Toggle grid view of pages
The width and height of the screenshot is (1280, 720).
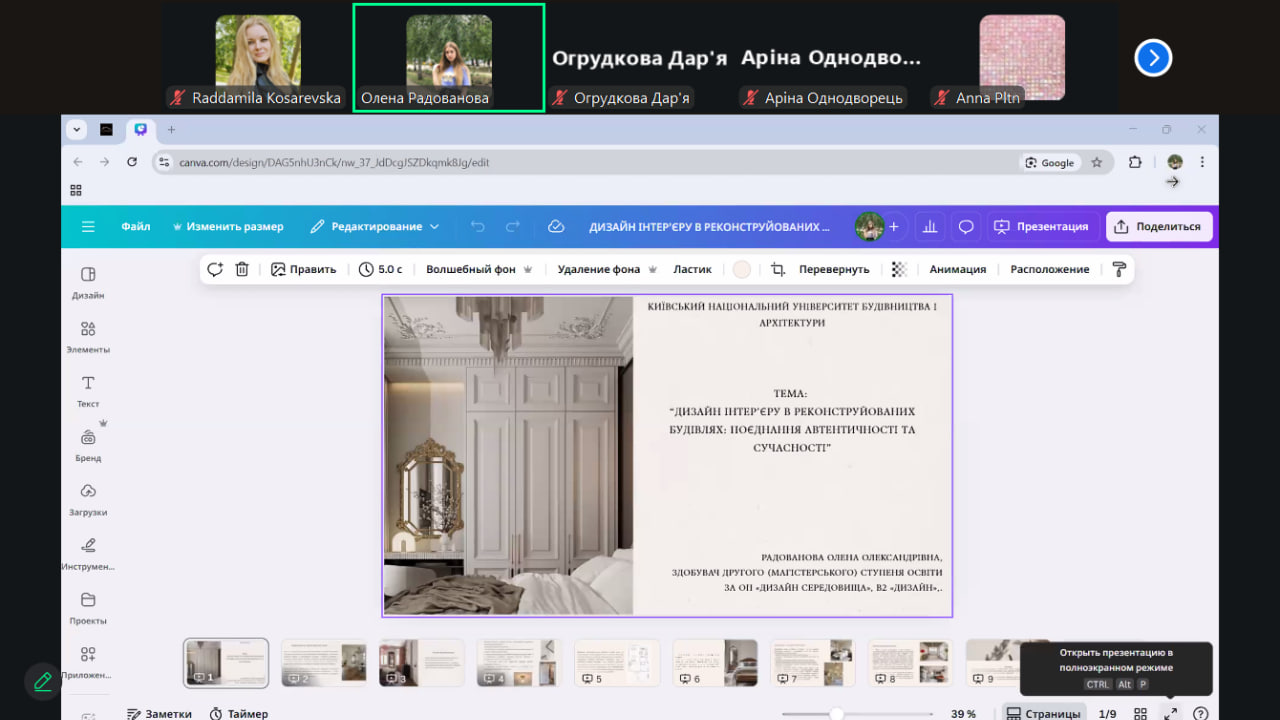tap(1140, 713)
